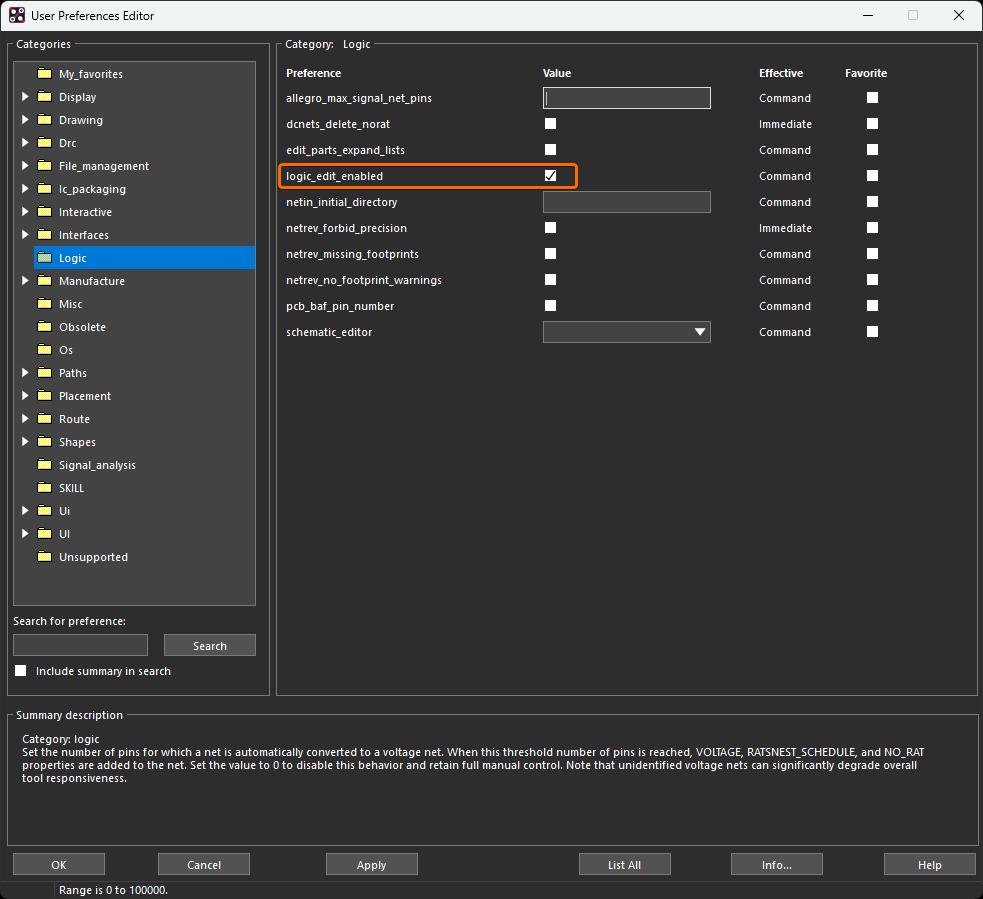Select the Placement category
Screen dimensions: 983x899
[84, 396]
